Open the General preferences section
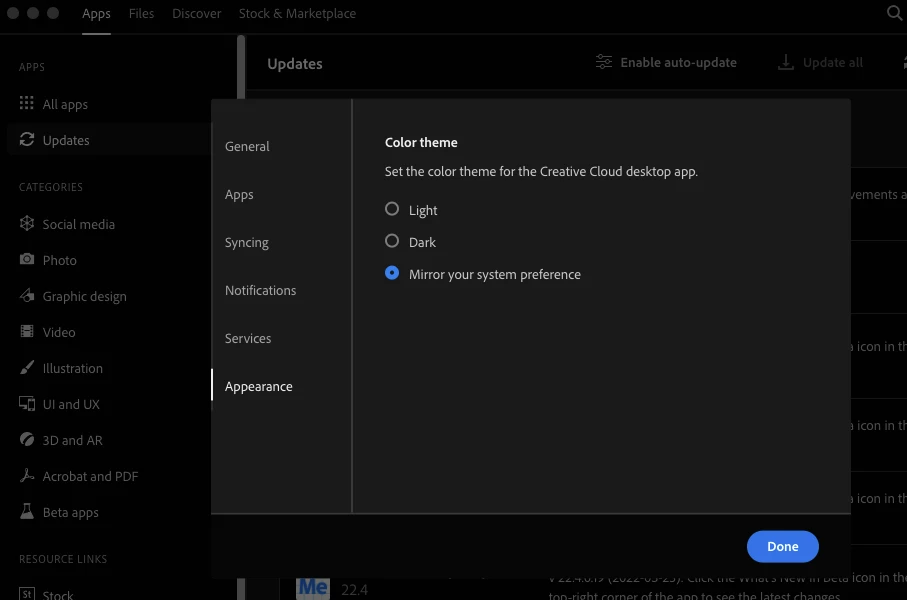The height and width of the screenshot is (600, 907). [x=247, y=146]
